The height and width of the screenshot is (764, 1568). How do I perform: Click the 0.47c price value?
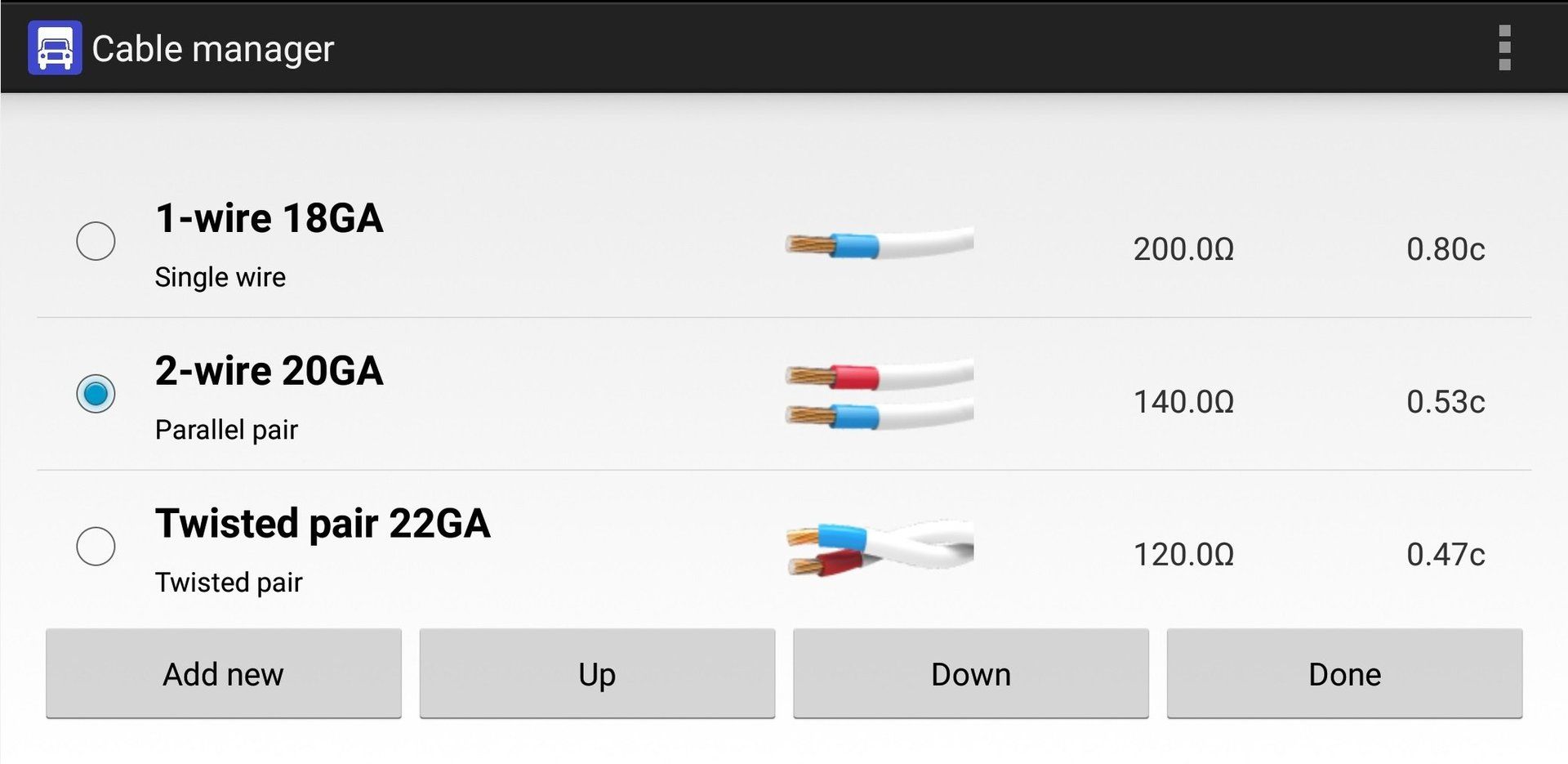(x=1445, y=555)
